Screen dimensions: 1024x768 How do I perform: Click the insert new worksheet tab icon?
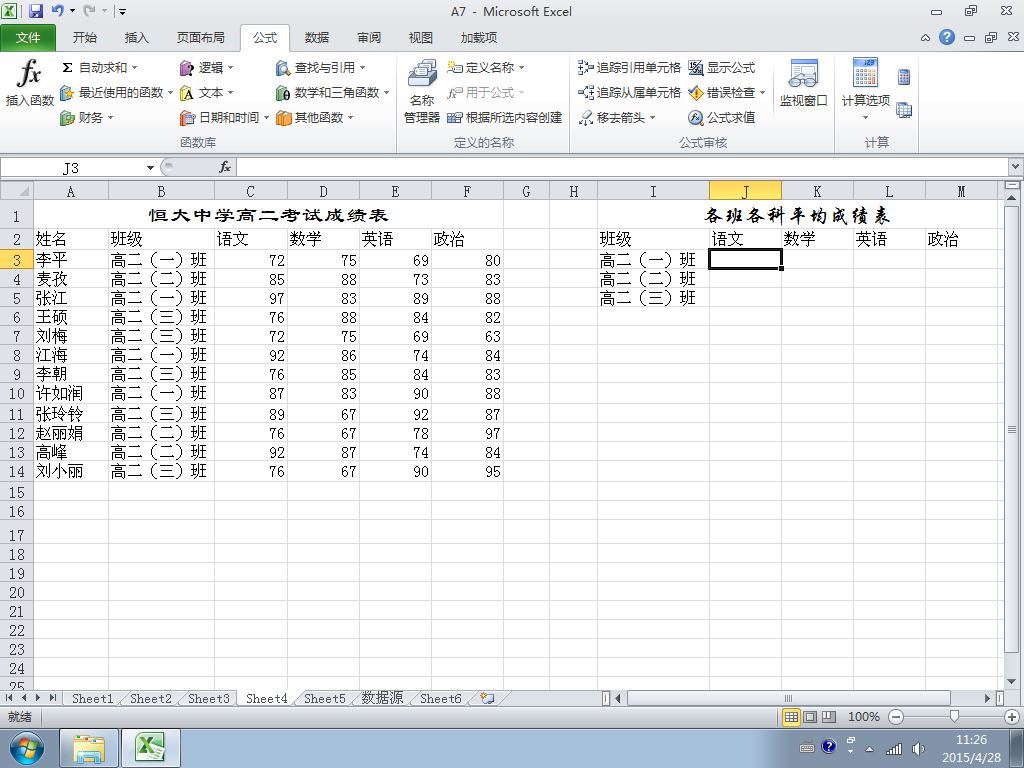pyautogui.click(x=487, y=698)
